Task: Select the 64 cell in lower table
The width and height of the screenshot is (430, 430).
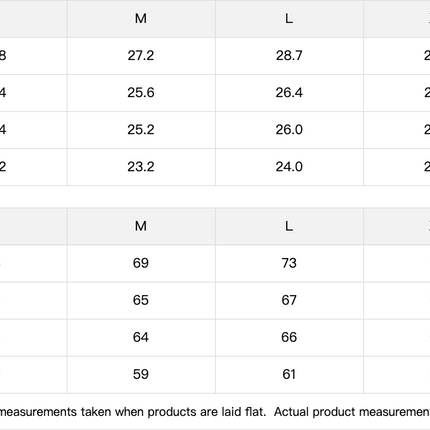Action: point(141,337)
